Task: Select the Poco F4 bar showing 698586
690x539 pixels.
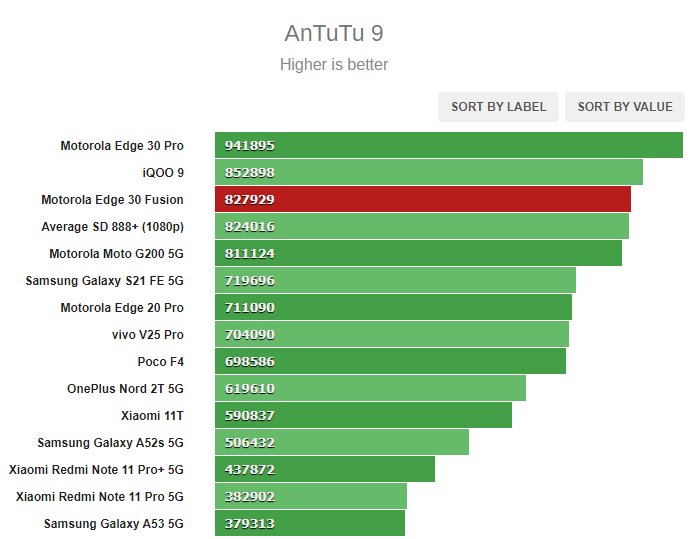Action: 390,361
